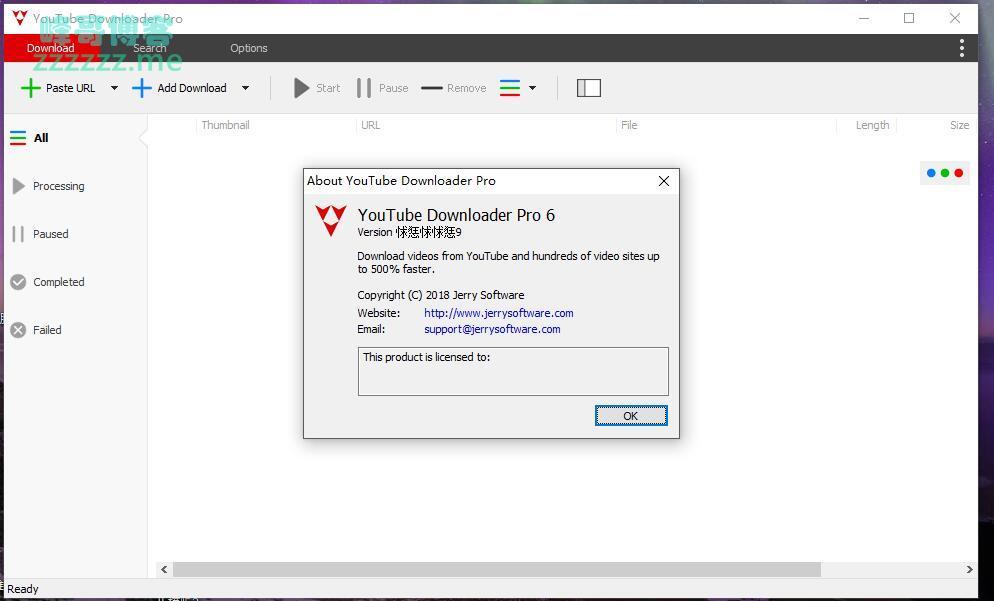The width and height of the screenshot is (994, 601).
Task: Open the Options tab
Action: click(x=249, y=48)
